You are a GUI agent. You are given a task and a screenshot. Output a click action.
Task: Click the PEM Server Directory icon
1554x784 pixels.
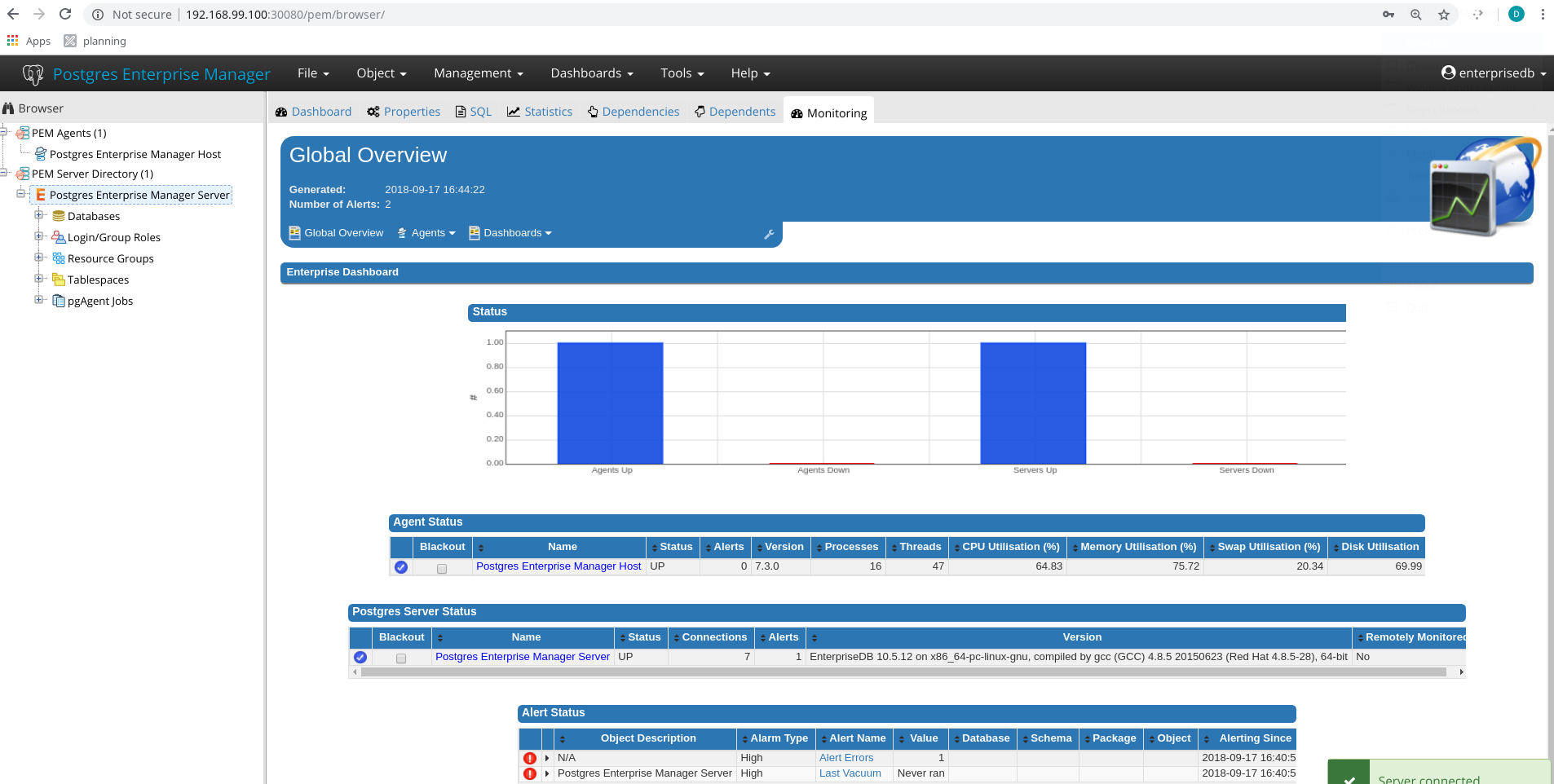(23, 174)
